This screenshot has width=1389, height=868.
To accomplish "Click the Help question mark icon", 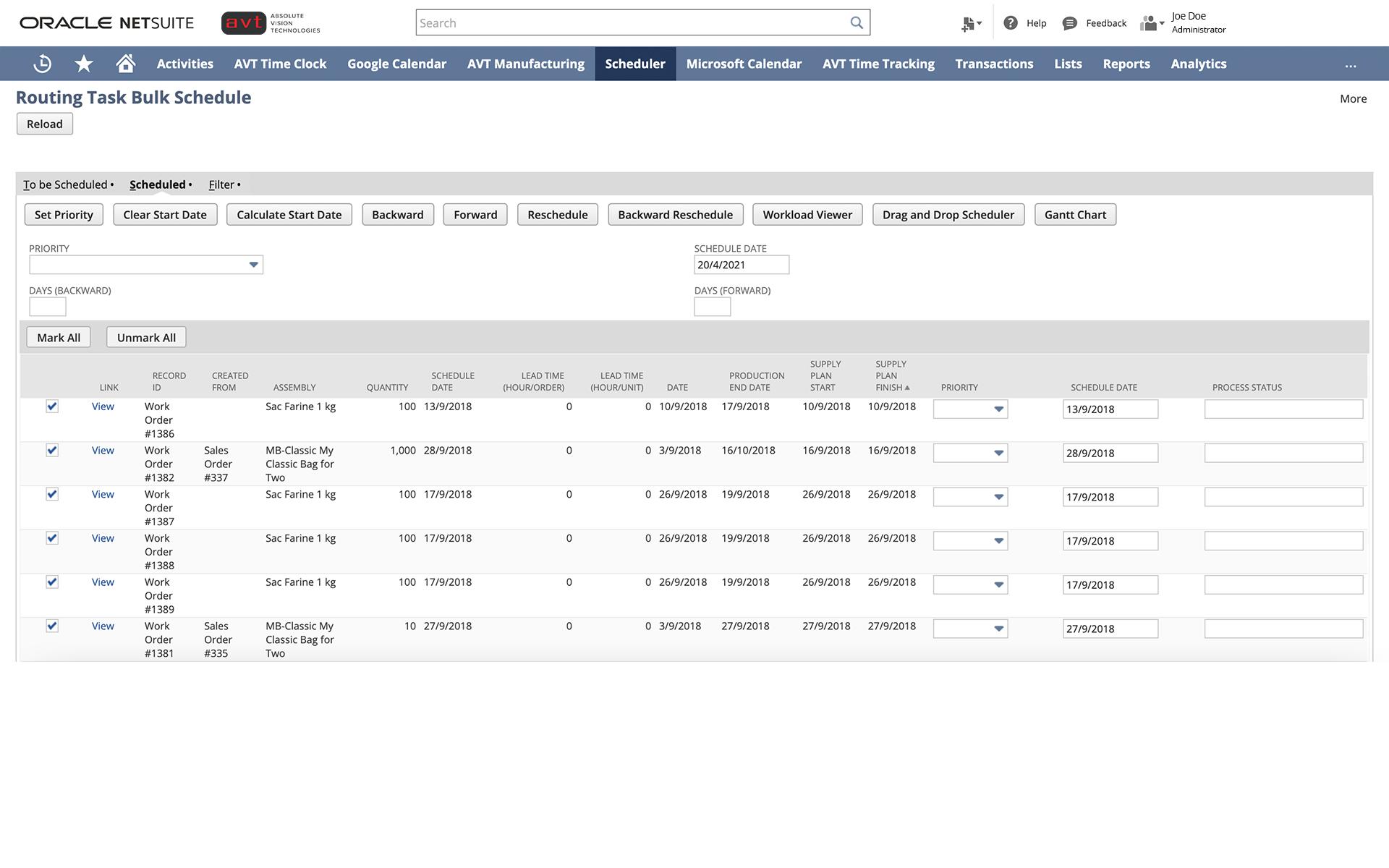I will coord(1011,23).
